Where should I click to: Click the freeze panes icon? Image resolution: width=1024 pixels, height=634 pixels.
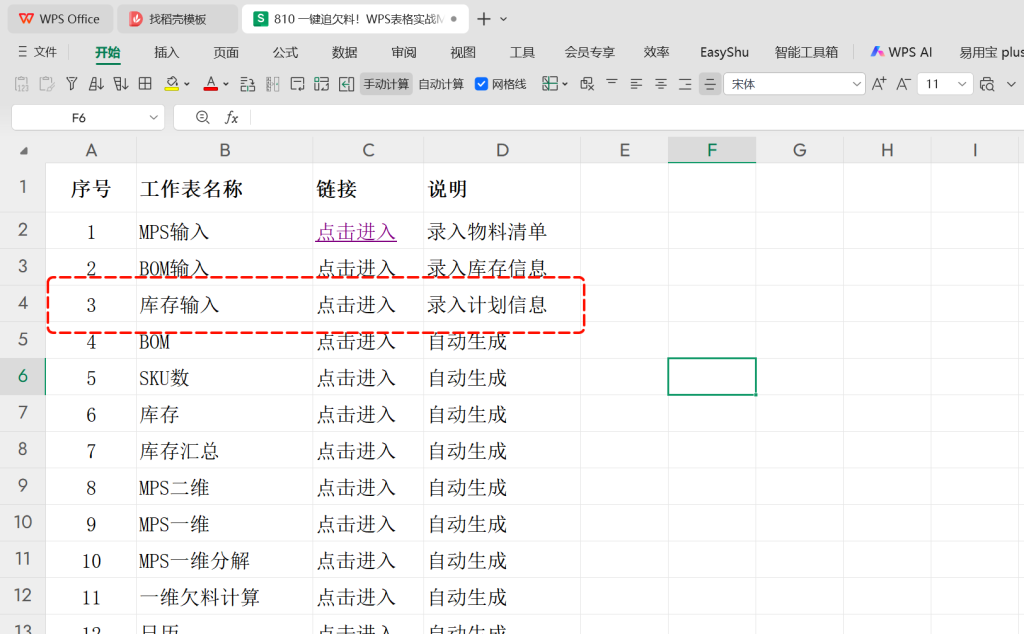pos(550,84)
